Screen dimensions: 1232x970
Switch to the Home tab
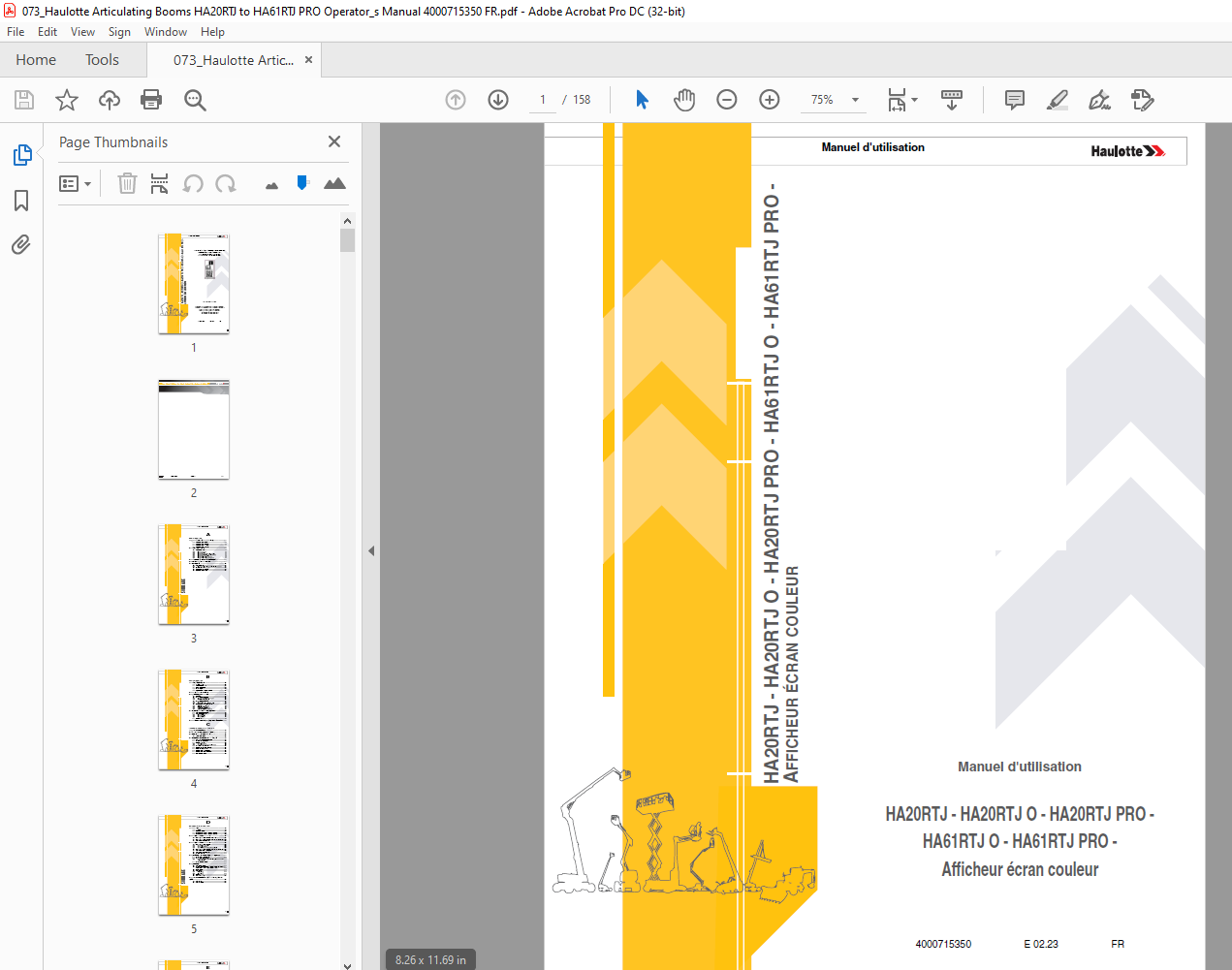click(36, 60)
